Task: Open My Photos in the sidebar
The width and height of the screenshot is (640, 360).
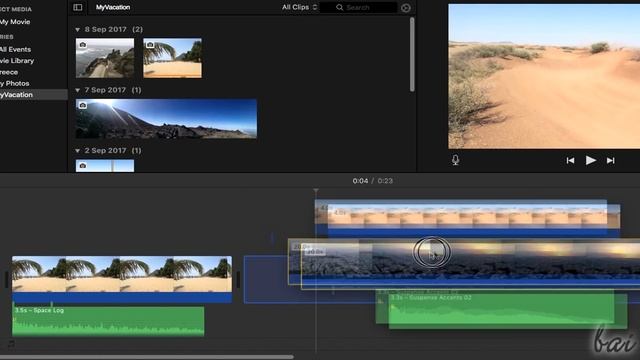Action: [x=15, y=83]
